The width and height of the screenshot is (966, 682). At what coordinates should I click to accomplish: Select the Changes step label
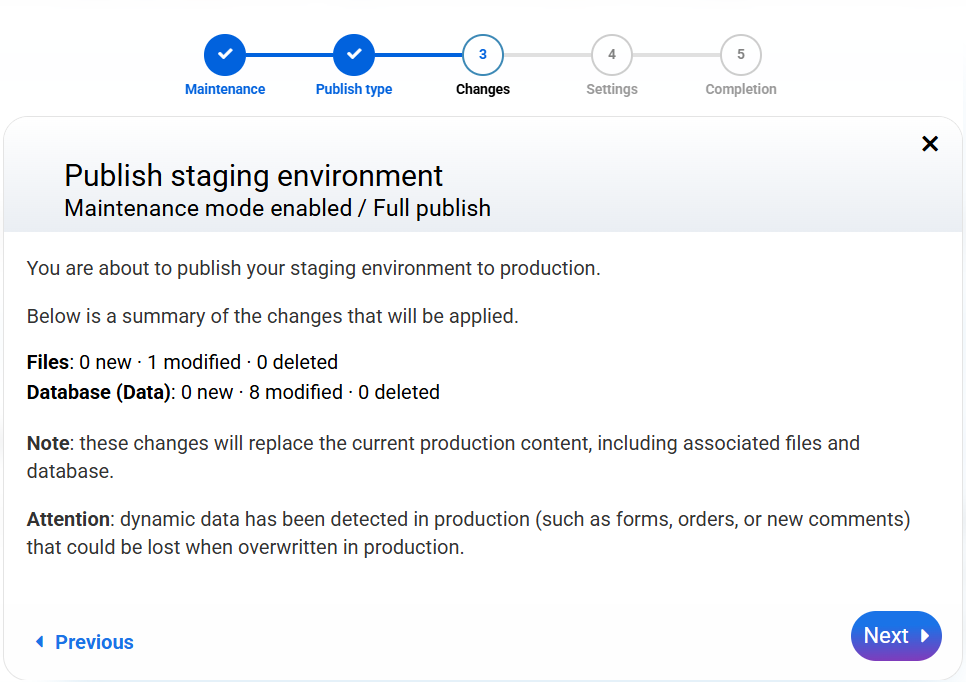click(483, 89)
